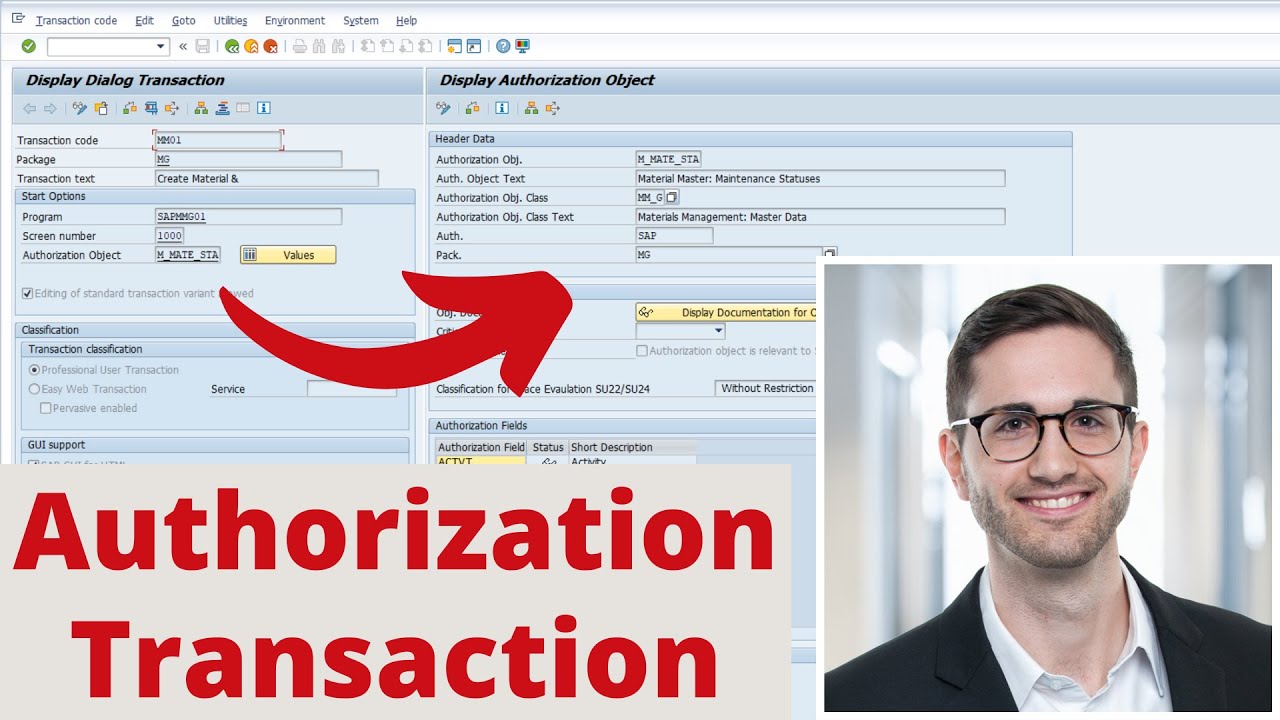The height and width of the screenshot is (720, 1280).
Task: Toggle the Authorization object is relevant checkbox
Action: click(642, 351)
